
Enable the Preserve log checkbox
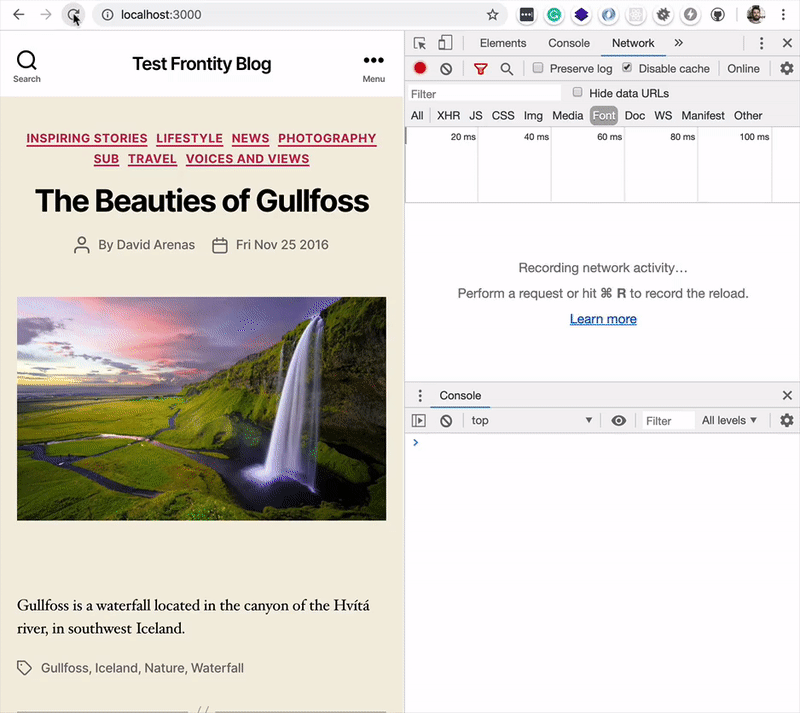[538, 68]
